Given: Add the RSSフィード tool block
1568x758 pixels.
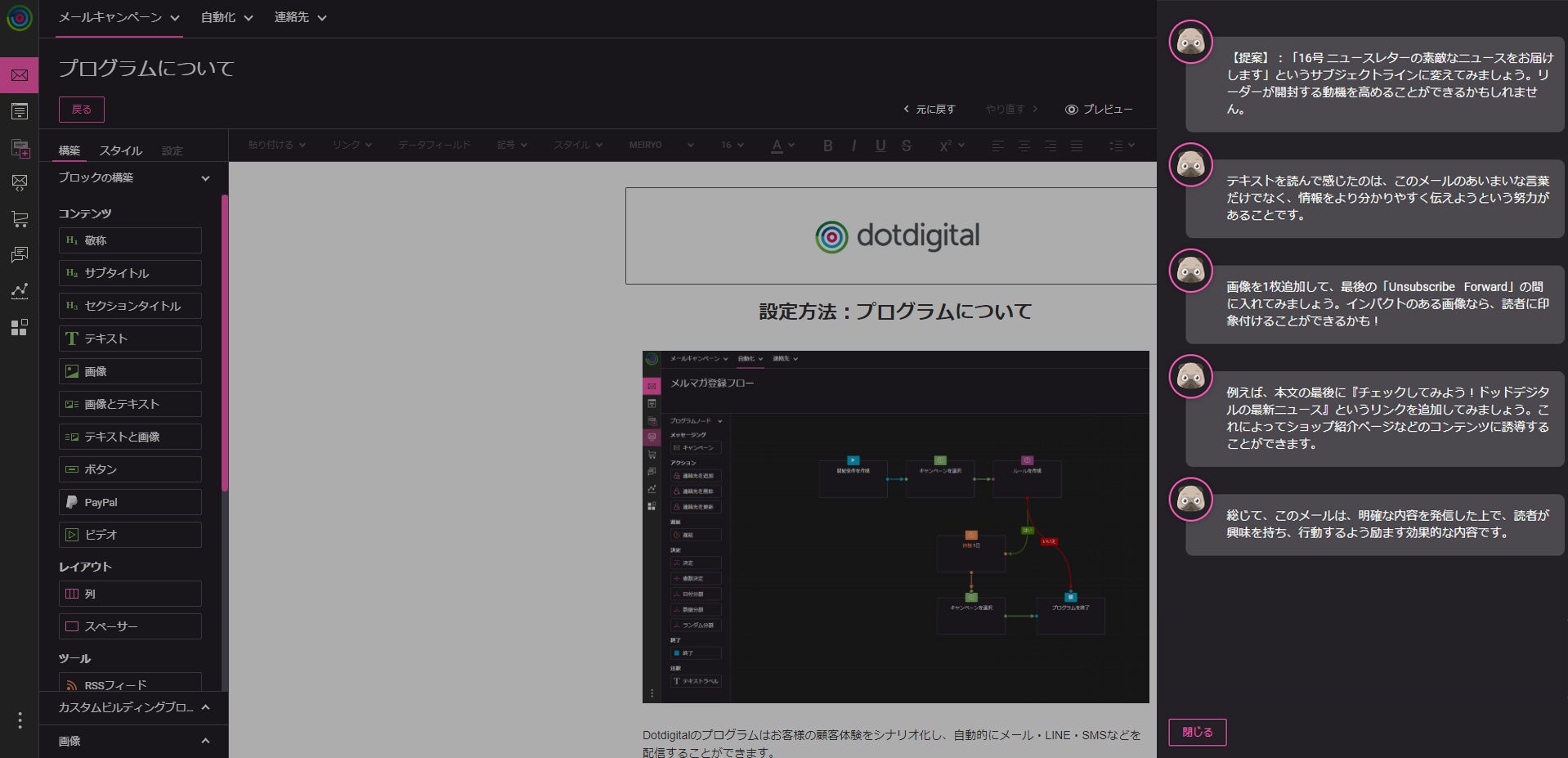Looking at the screenshot, I should pyautogui.click(x=130, y=684).
